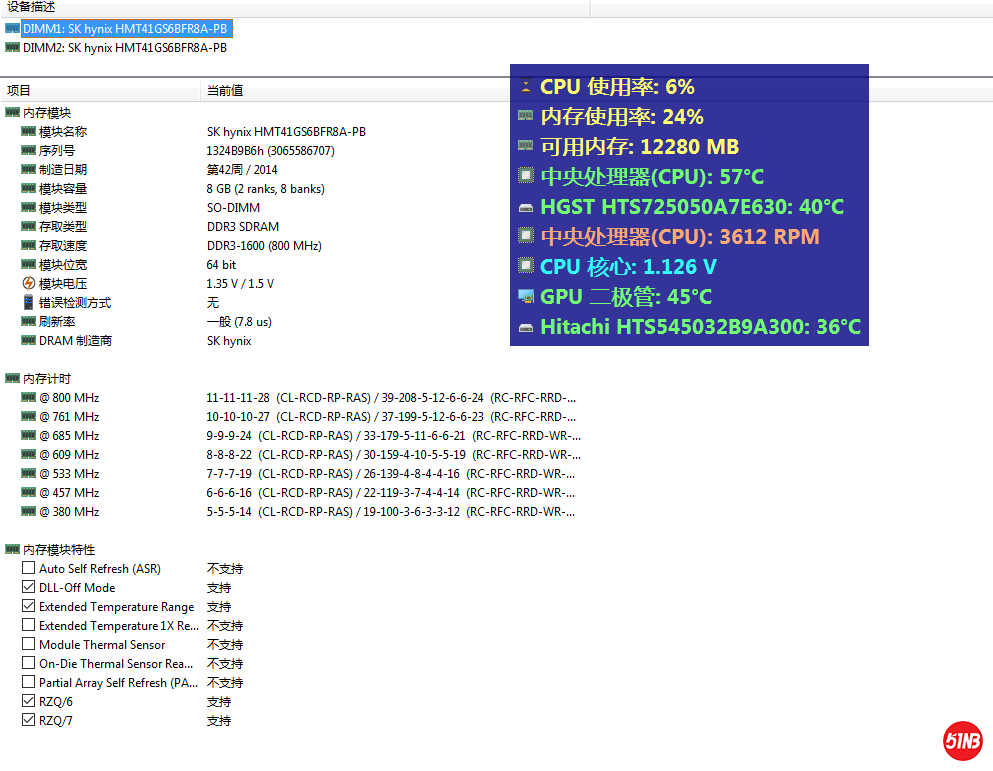Select the 存取速度 DDR3-1600 row
The image size is (993, 771).
coord(62,246)
